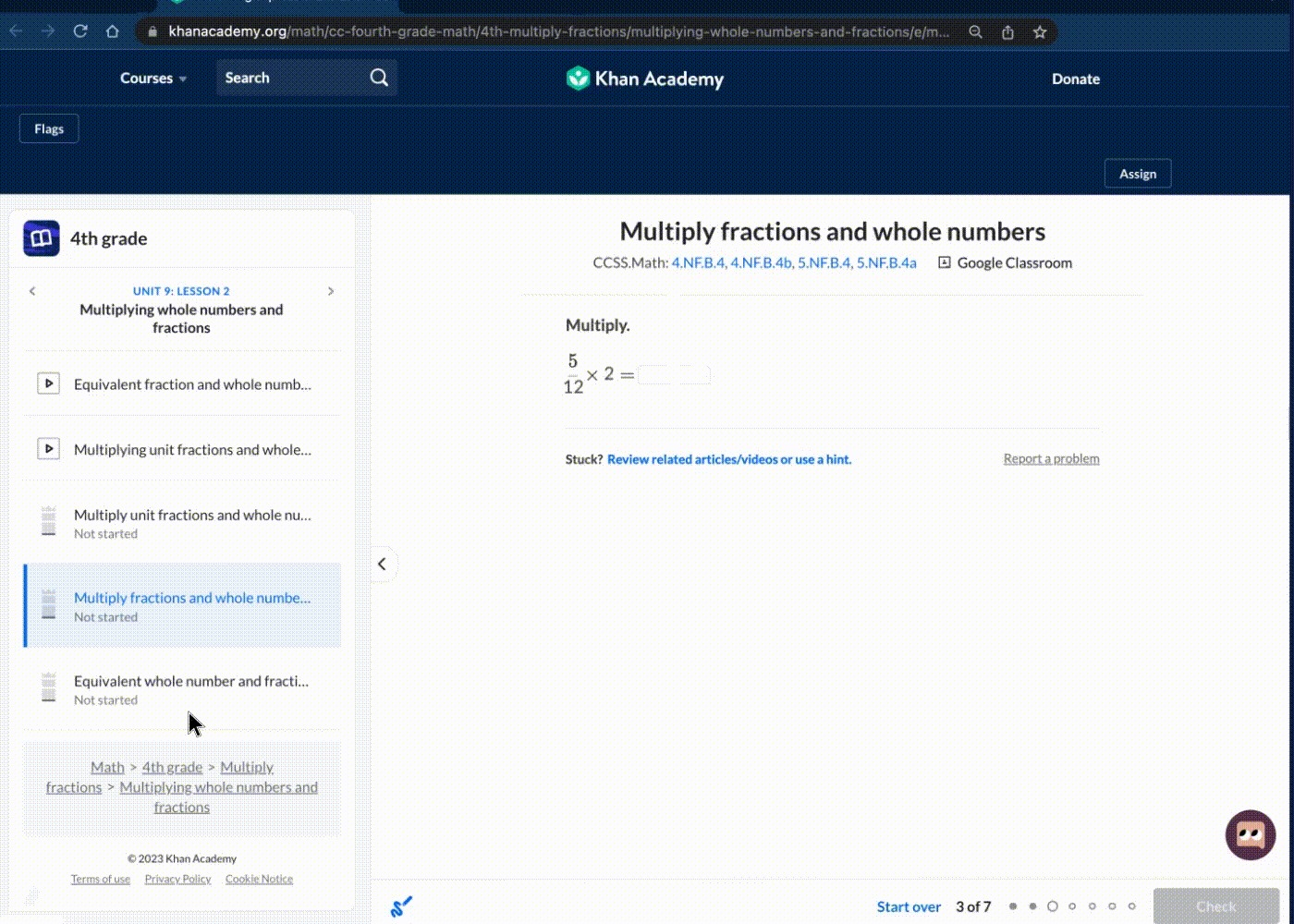The height and width of the screenshot is (924, 1294).
Task: Click tower icon for Multiply unit fractions exercise
Action: 49,522
